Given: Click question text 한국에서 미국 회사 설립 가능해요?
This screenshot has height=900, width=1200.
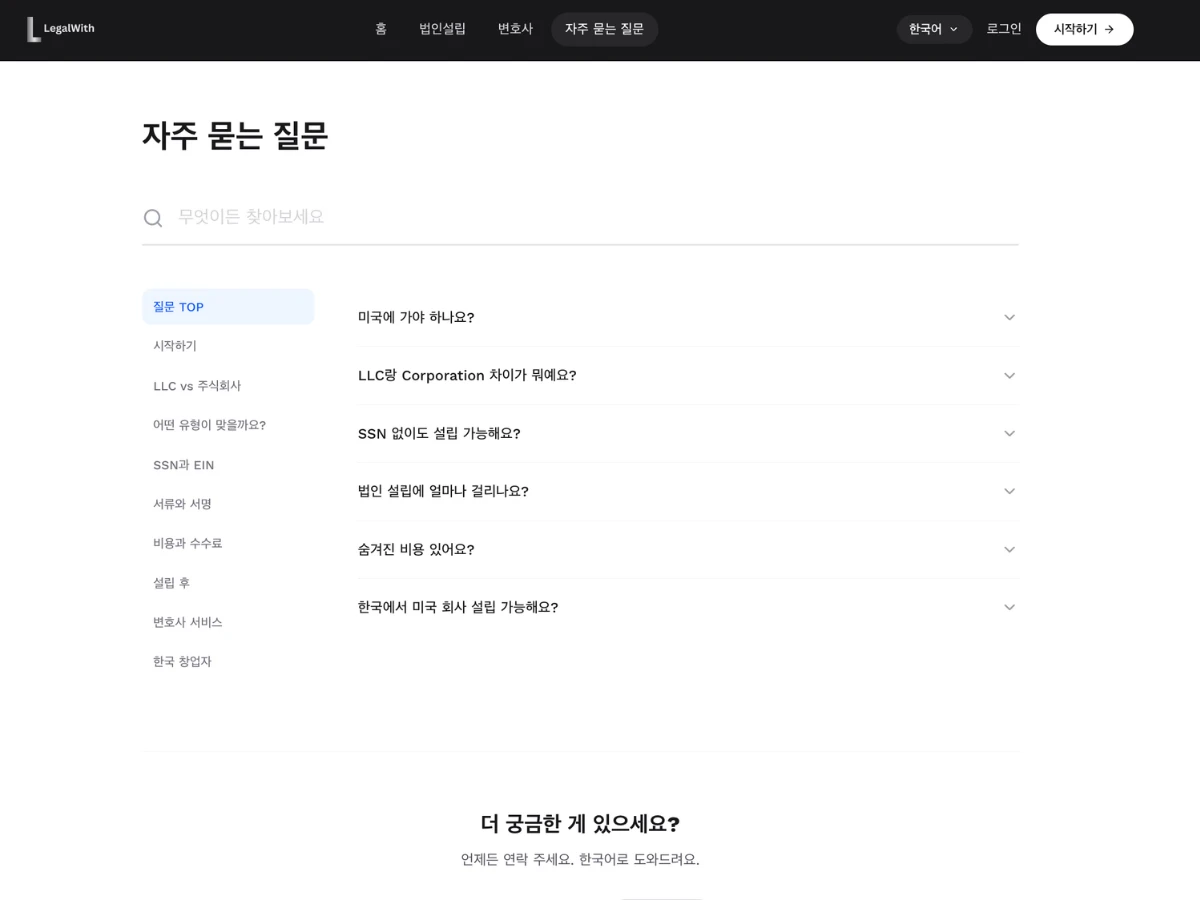Looking at the screenshot, I should point(458,607).
